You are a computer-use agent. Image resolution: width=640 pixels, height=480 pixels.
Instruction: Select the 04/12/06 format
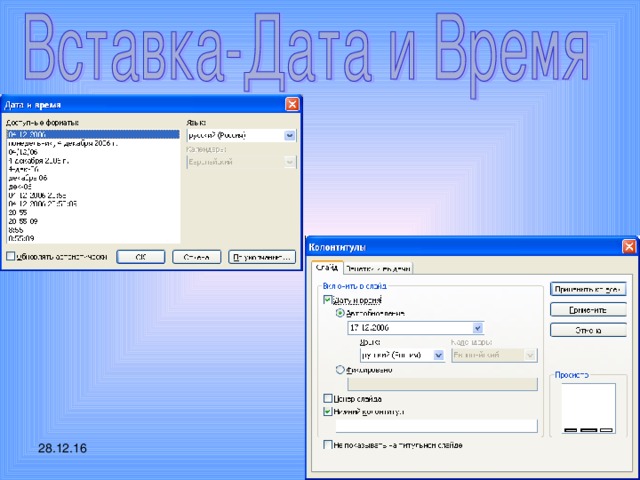coord(93,152)
